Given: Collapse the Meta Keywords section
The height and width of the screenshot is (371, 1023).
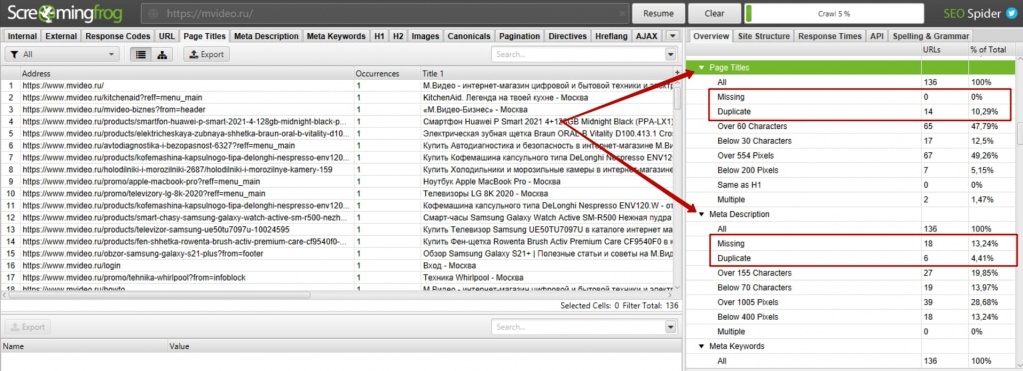Looking at the screenshot, I should coord(702,346).
